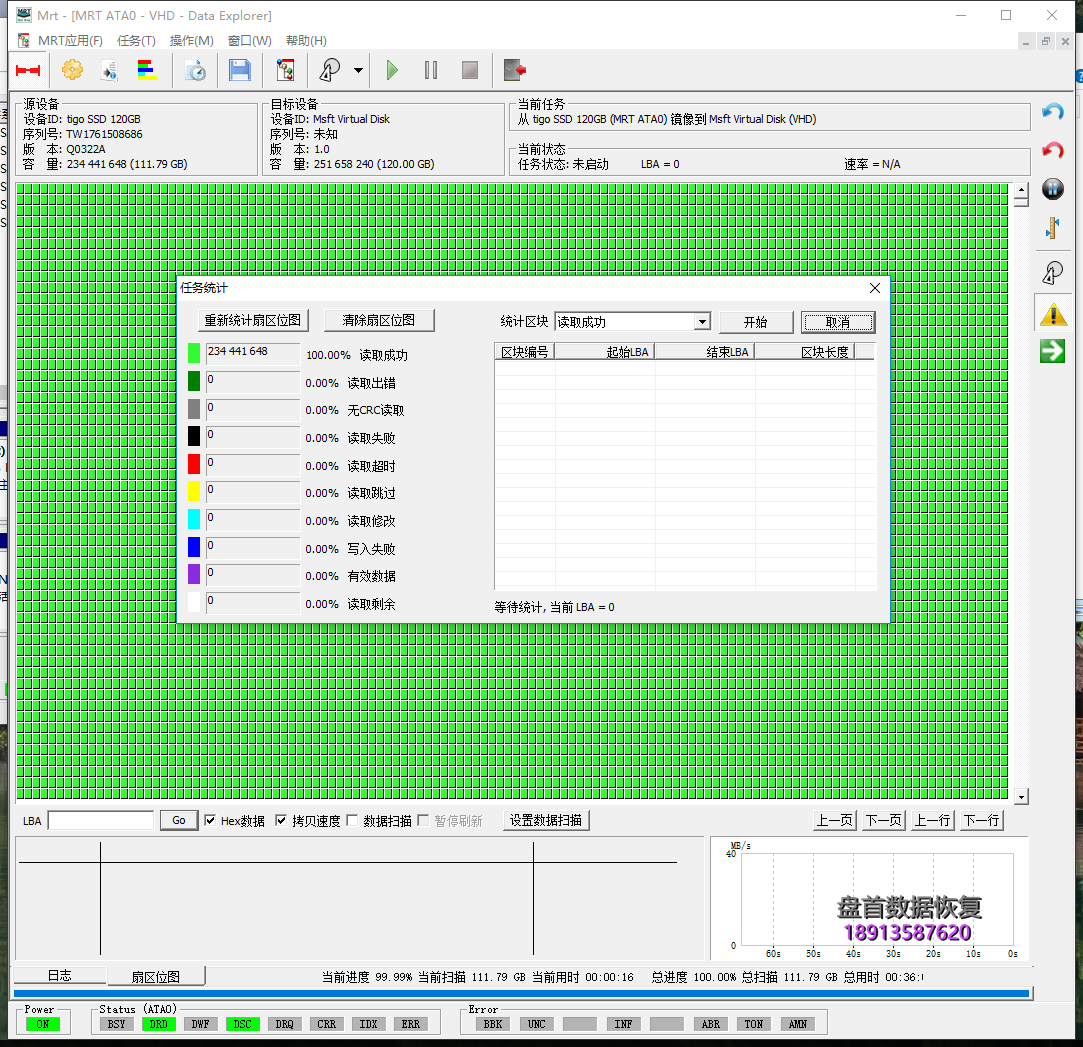Click the stopwatch timer toolbar icon
This screenshot has height=1047, width=1083.
tap(195, 70)
